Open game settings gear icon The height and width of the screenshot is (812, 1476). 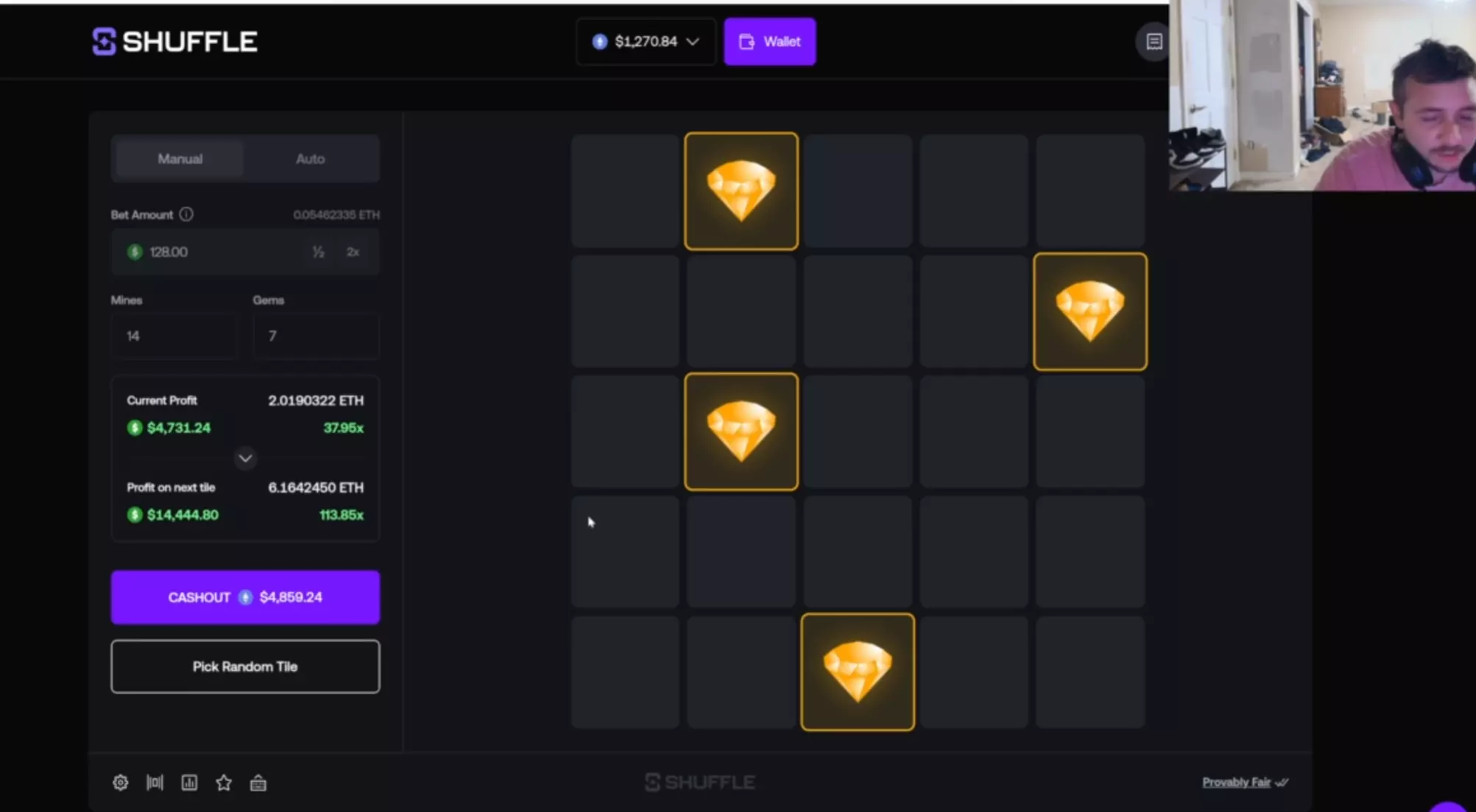pos(120,783)
